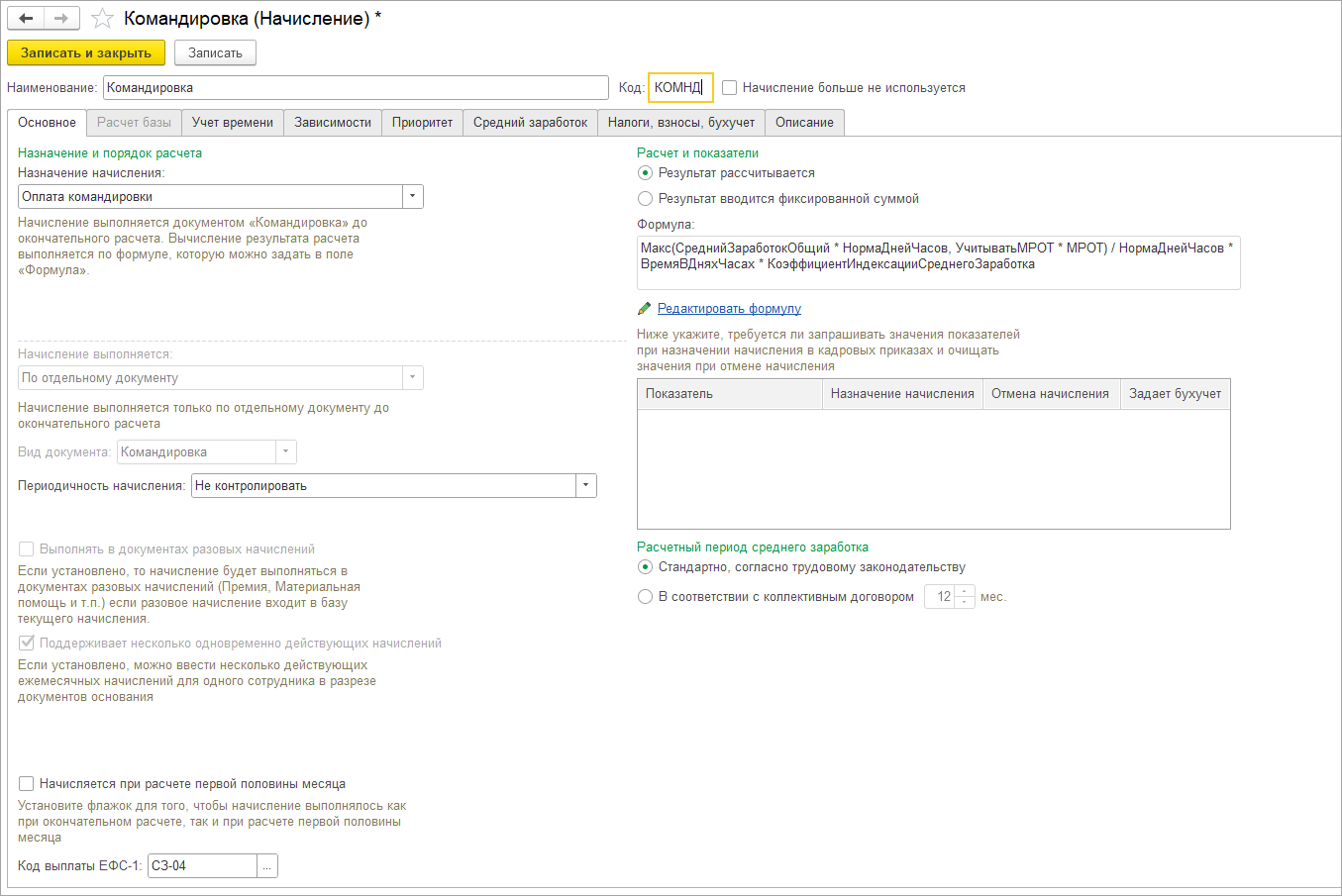Expand the Назначение начисления dropdown arrow
Image resolution: width=1342 pixels, height=896 pixels.
pyautogui.click(x=413, y=197)
